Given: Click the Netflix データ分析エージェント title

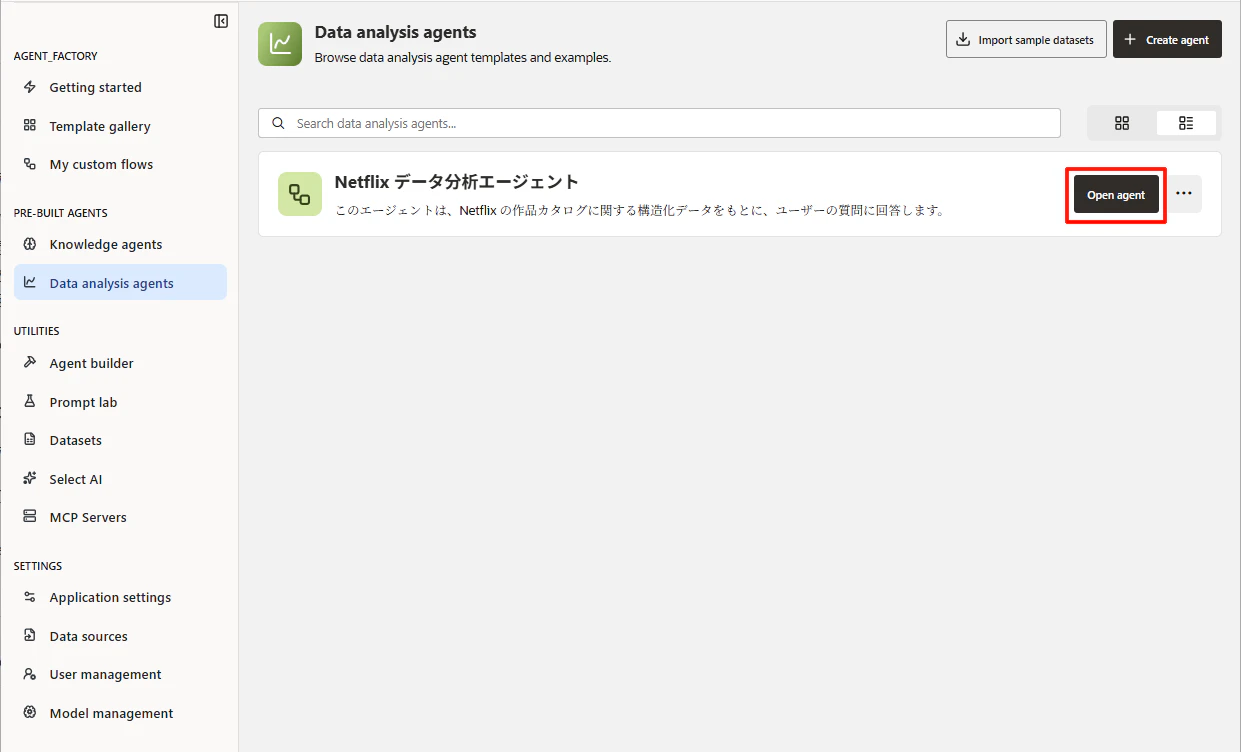Looking at the screenshot, I should coord(457,182).
